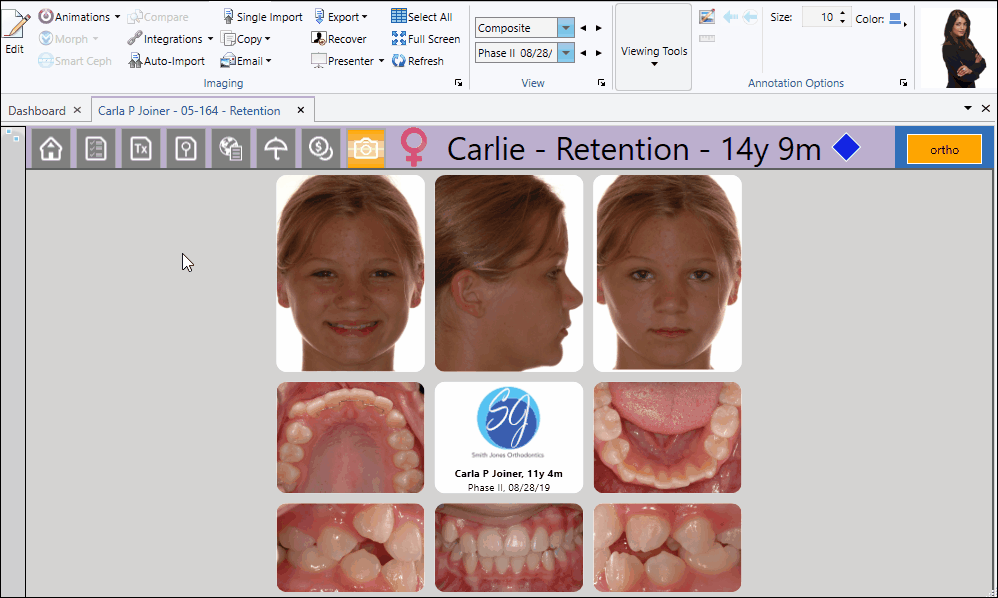Open the annotation Color picker

pos(896,18)
